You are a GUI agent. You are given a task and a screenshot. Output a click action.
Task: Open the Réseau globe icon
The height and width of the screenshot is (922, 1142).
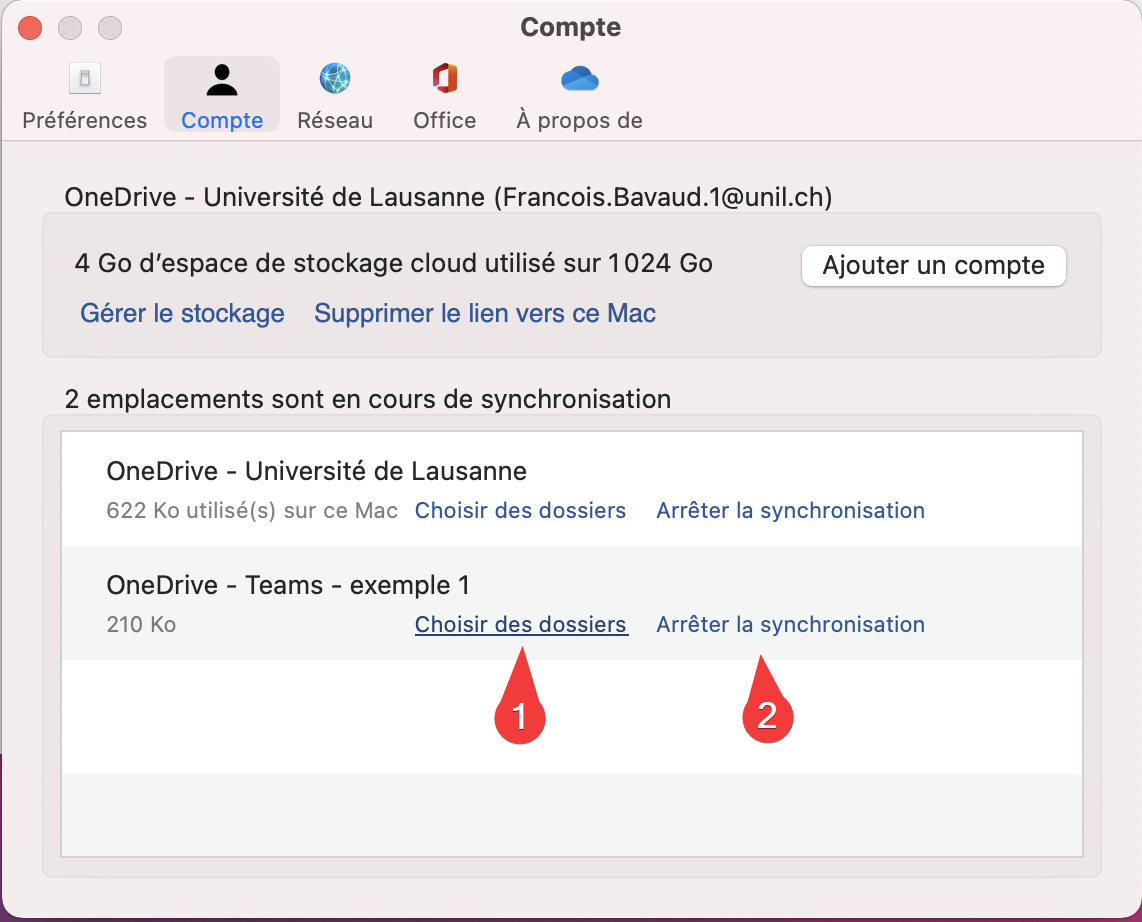(x=335, y=79)
